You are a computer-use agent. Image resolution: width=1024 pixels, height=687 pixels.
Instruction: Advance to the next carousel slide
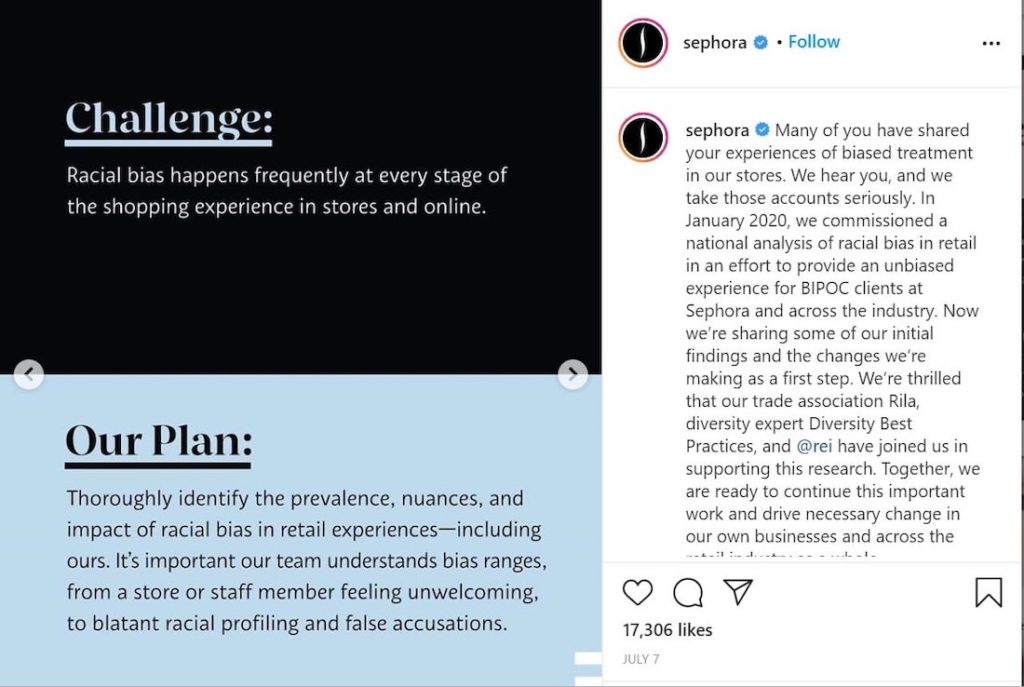[572, 375]
